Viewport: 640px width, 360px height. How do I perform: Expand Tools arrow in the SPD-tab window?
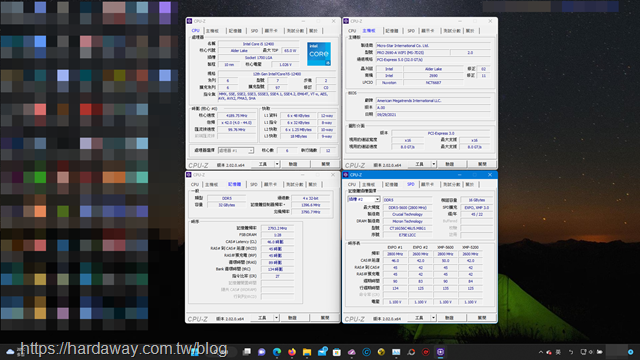pos(433,318)
